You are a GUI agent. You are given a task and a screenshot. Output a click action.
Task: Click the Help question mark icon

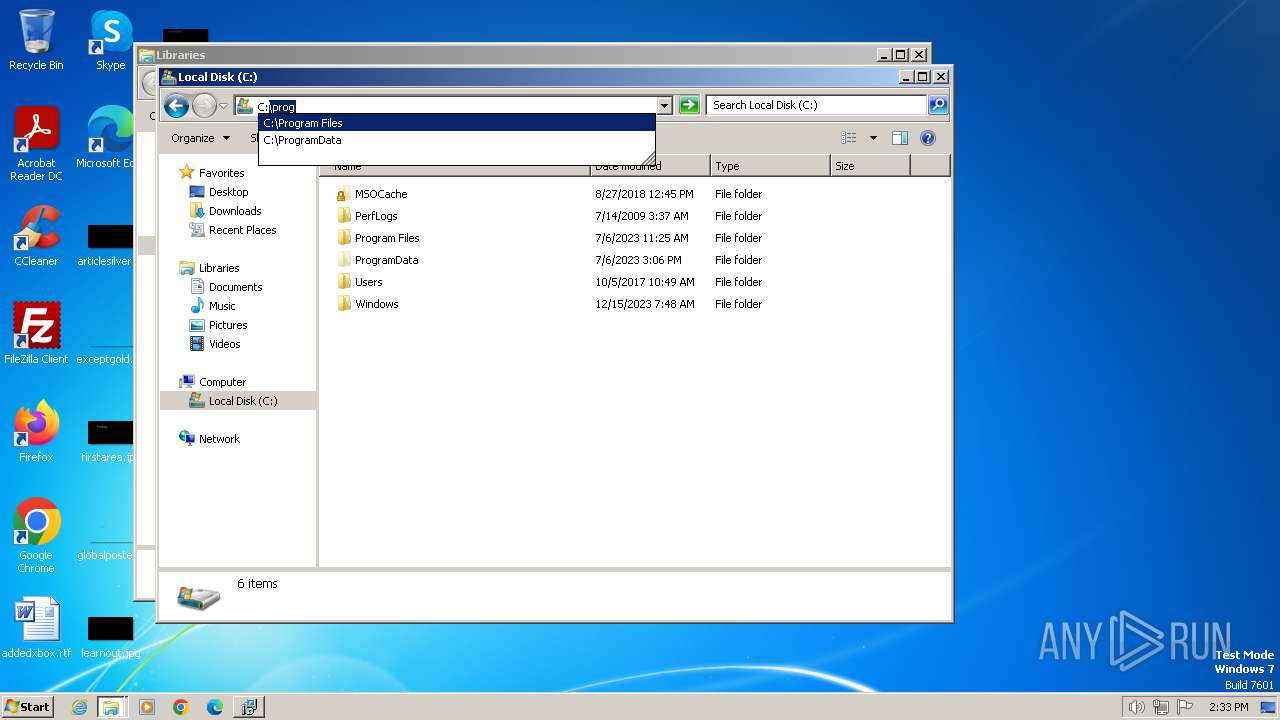pos(928,138)
